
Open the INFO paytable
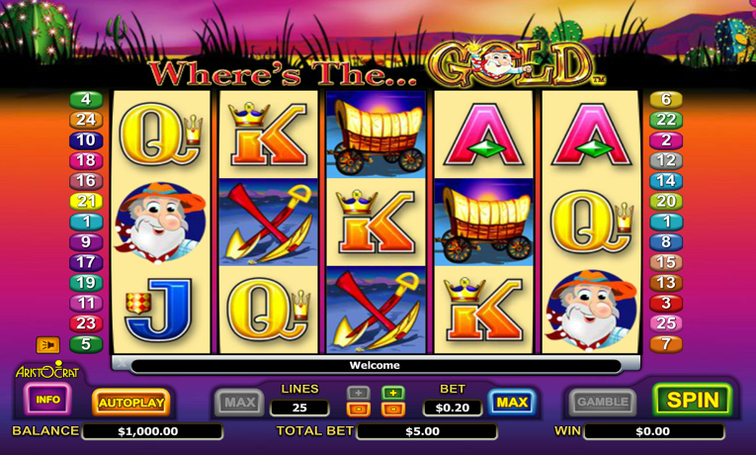[x=48, y=400]
